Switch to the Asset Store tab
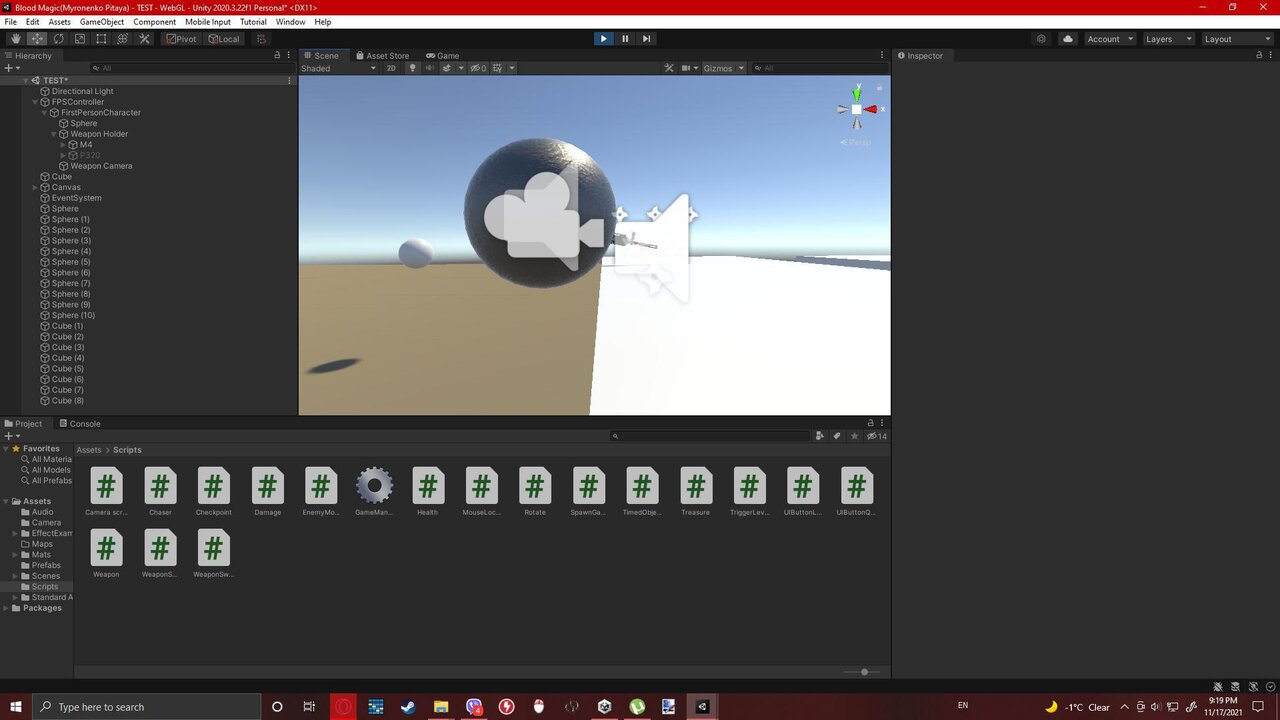Viewport: 1280px width, 720px height. point(382,56)
